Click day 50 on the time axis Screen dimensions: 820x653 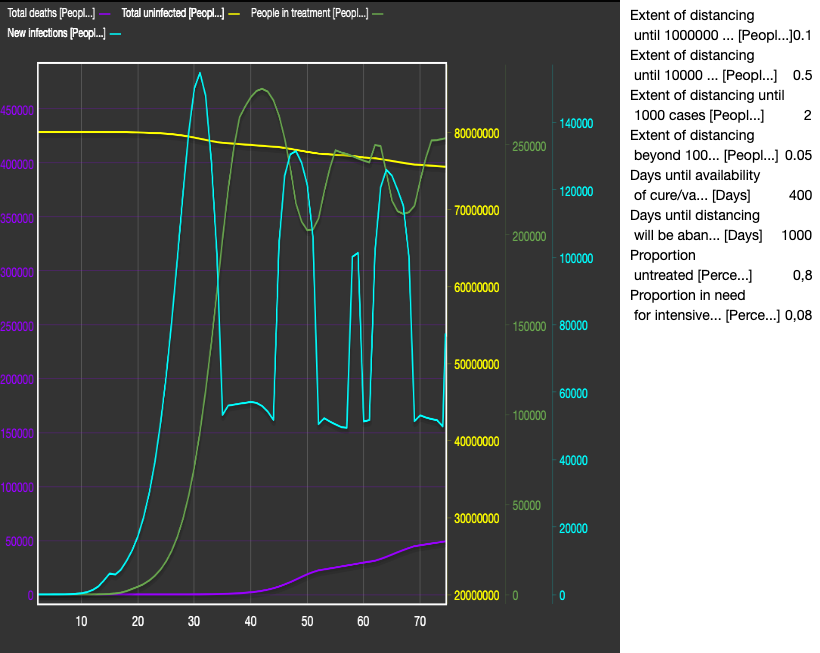click(307, 621)
